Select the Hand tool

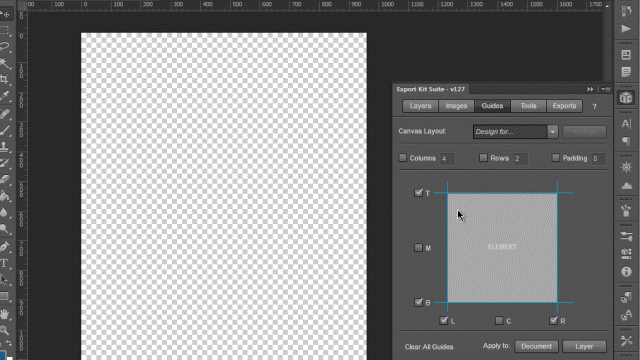[4, 314]
